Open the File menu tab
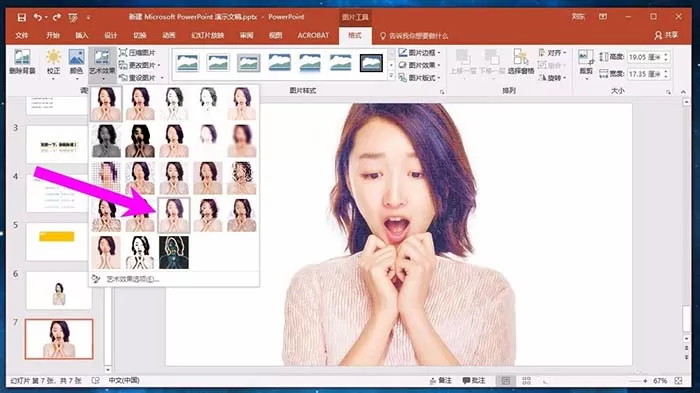The width and height of the screenshot is (700, 393). coord(21,35)
